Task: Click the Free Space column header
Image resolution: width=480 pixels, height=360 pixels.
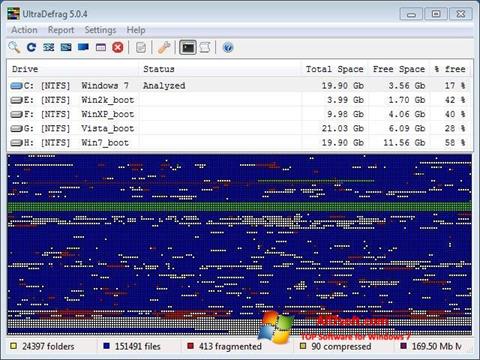Action: pyautogui.click(x=399, y=69)
